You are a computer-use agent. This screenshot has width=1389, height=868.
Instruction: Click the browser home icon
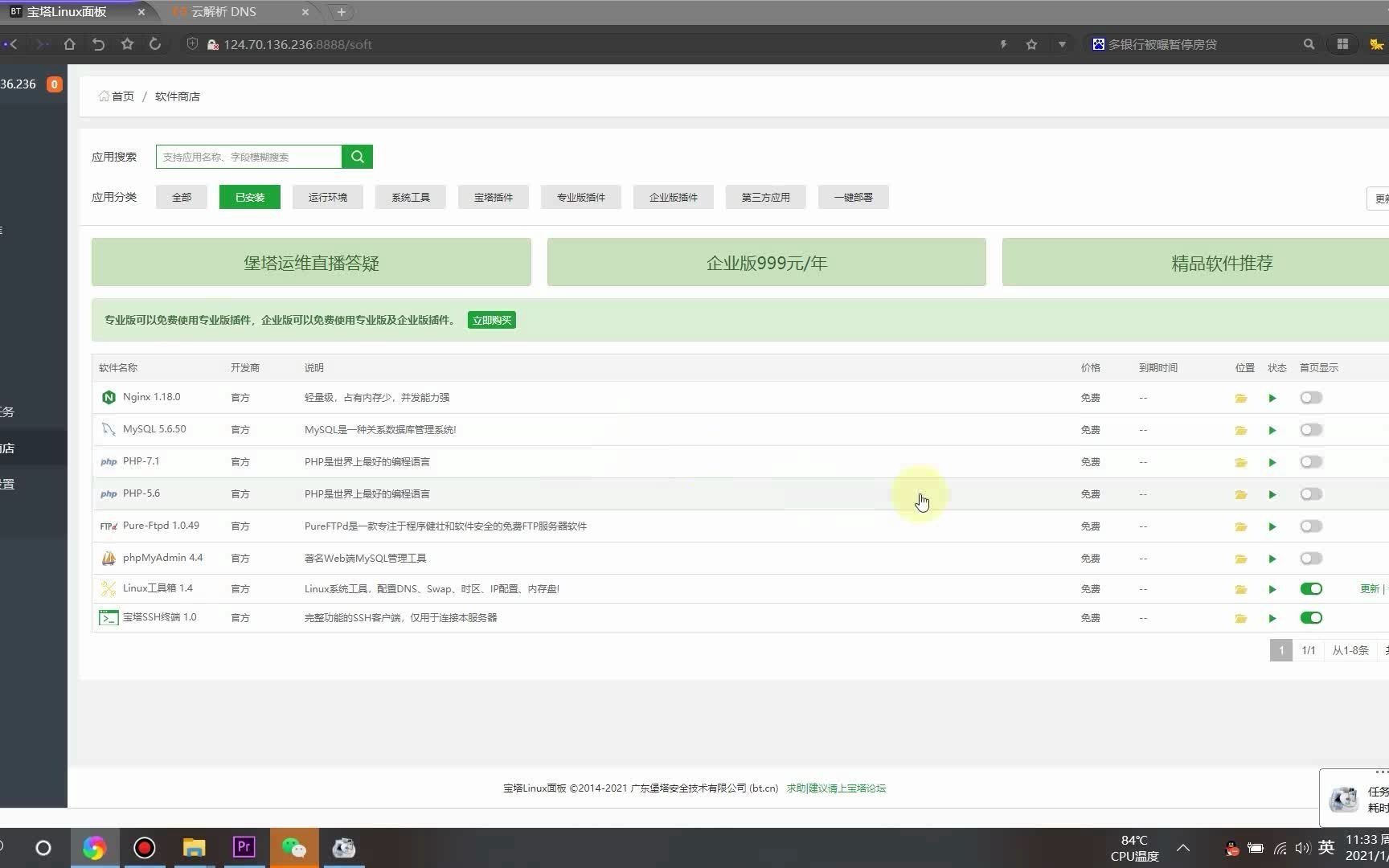tap(70, 44)
